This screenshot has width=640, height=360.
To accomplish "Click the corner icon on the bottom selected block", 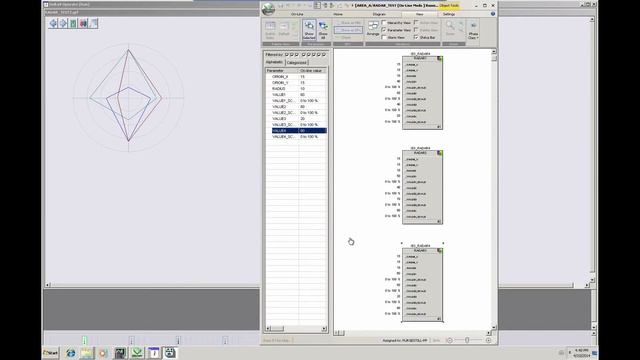I will pyautogui.click(x=440, y=250).
